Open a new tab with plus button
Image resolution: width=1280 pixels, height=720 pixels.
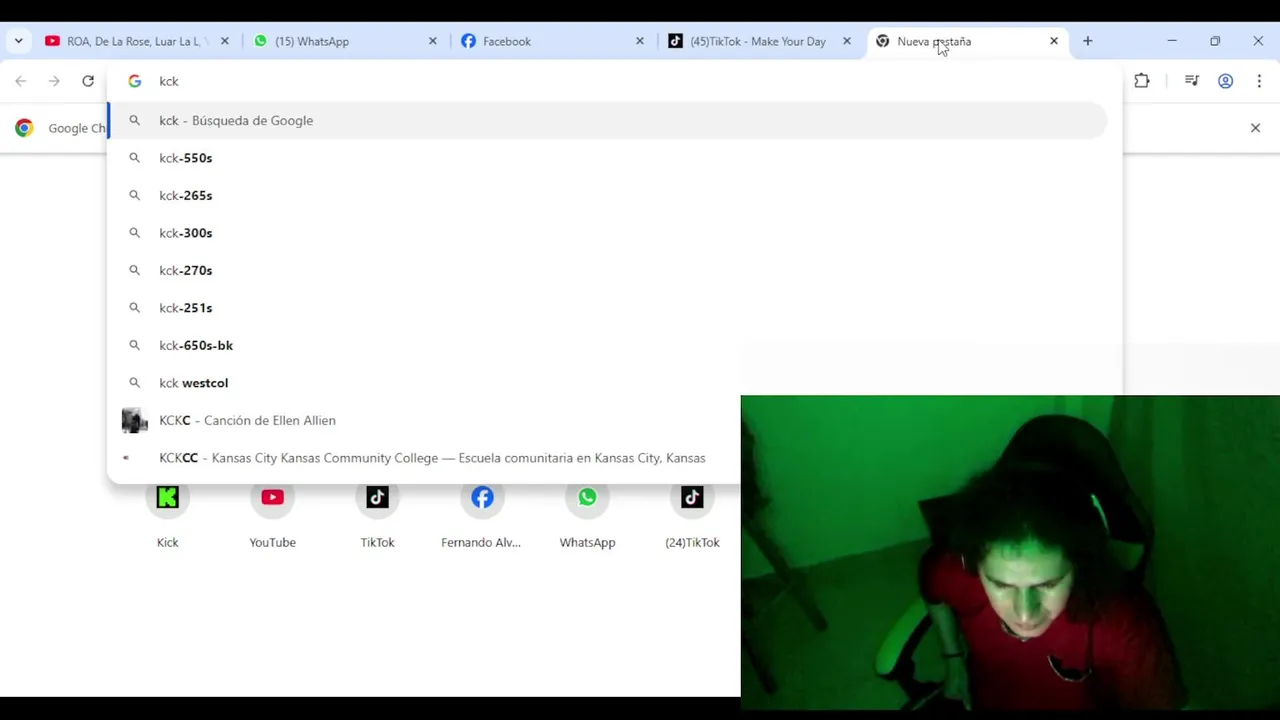coord(1088,41)
